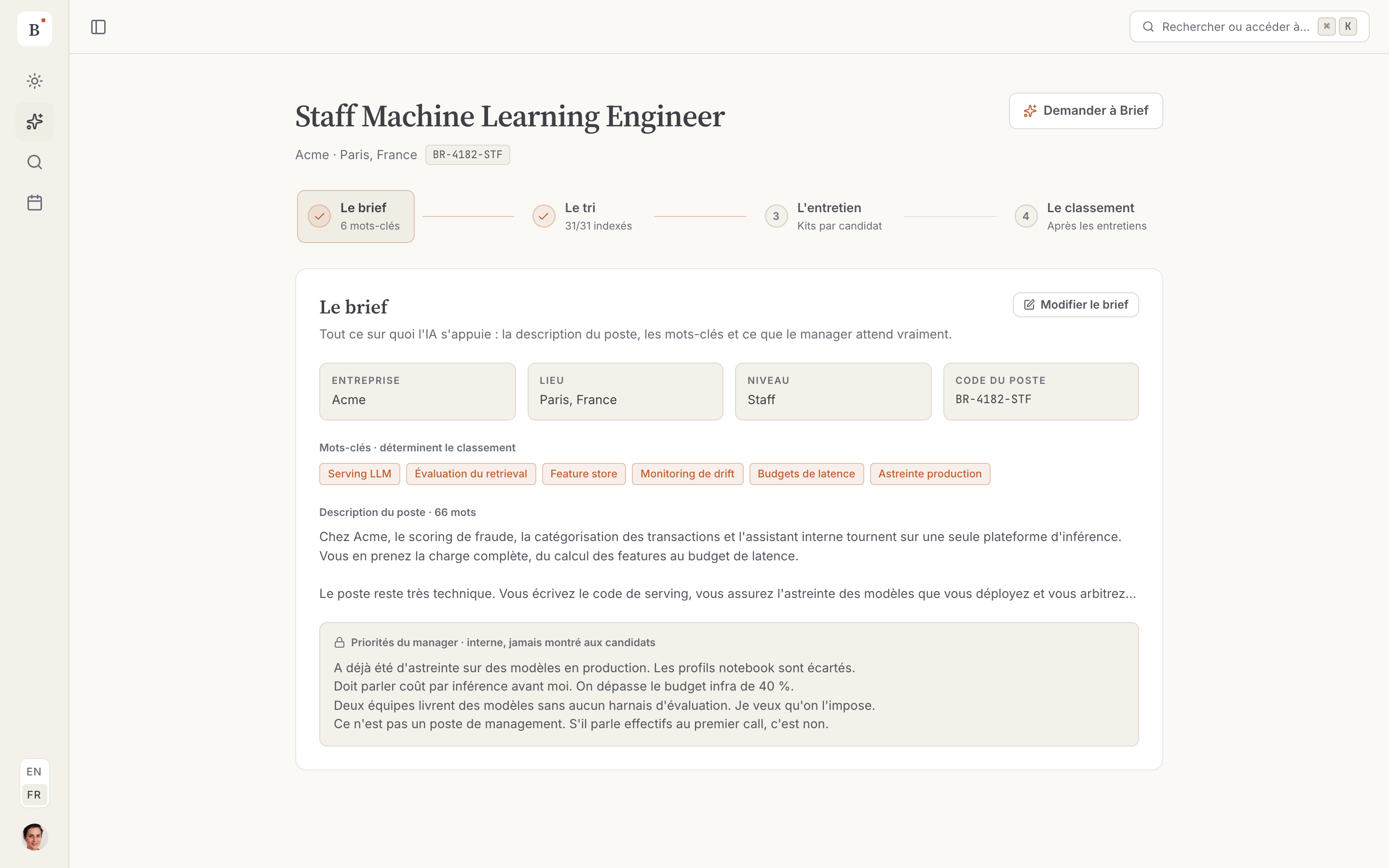The image size is (1389, 868).
Task: Focus the Rechercher ou accéder search field
Action: 1249,27
